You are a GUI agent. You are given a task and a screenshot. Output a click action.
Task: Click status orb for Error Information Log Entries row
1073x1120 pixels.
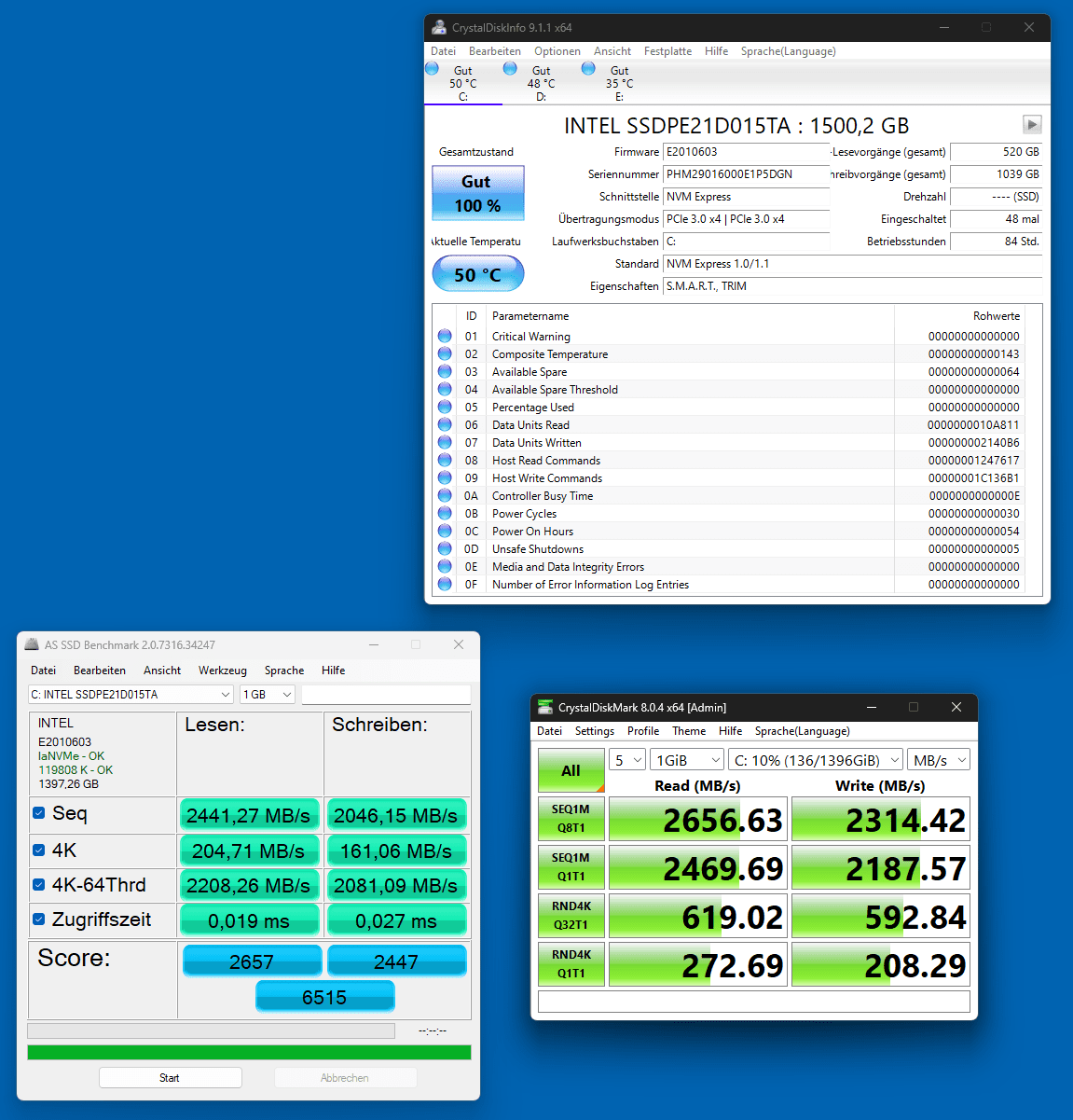coord(445,584)
